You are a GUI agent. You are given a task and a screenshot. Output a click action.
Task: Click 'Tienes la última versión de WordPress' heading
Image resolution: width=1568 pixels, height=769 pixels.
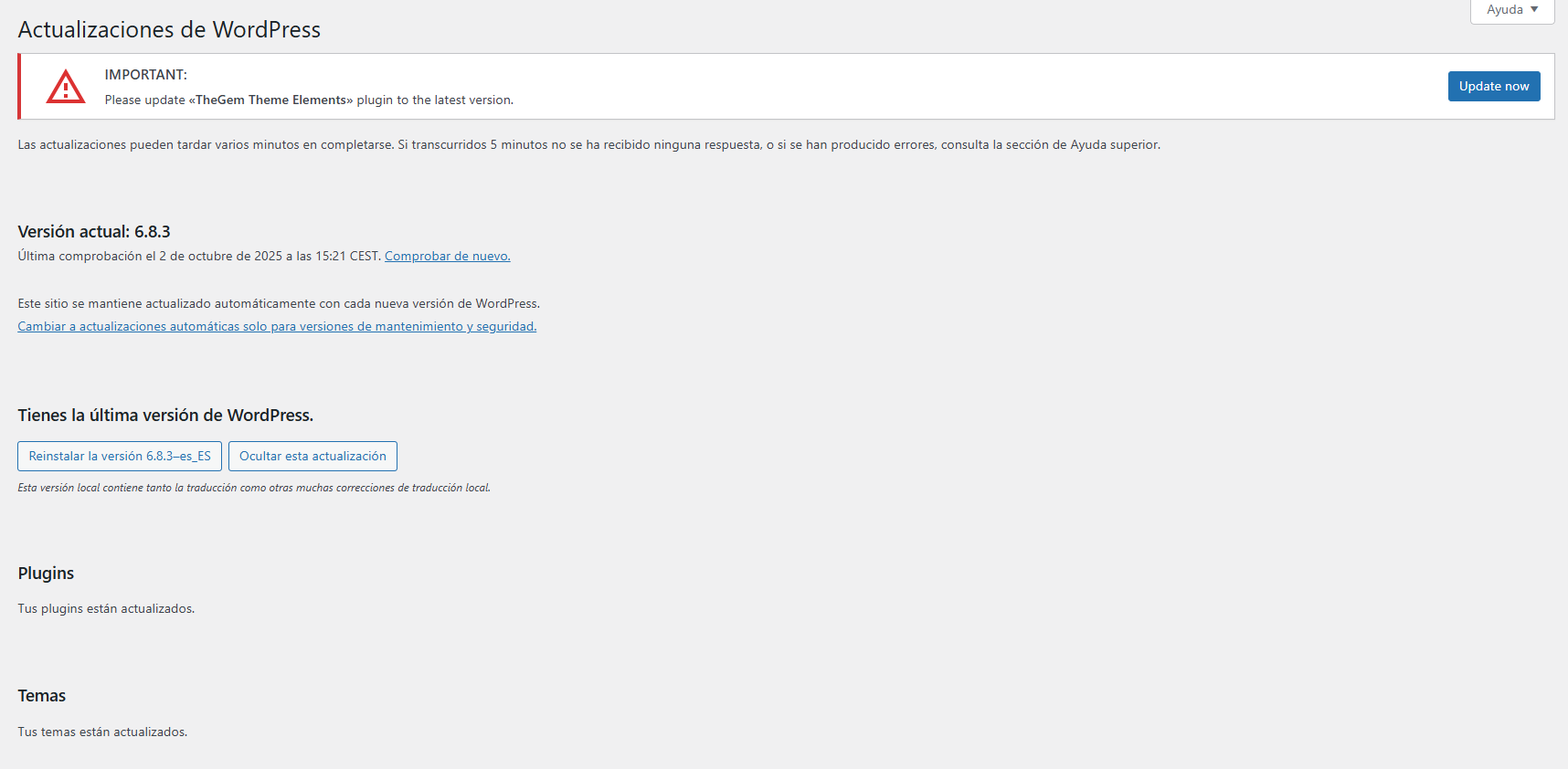165,416
